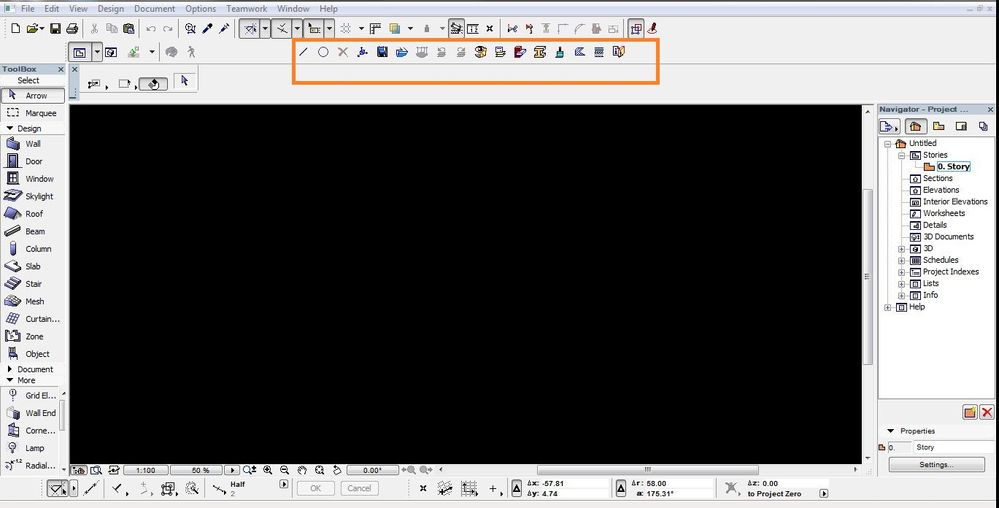Click the 1:100 scale button
This screenshot has height=508, width=999.
click(x=145, y=470)
